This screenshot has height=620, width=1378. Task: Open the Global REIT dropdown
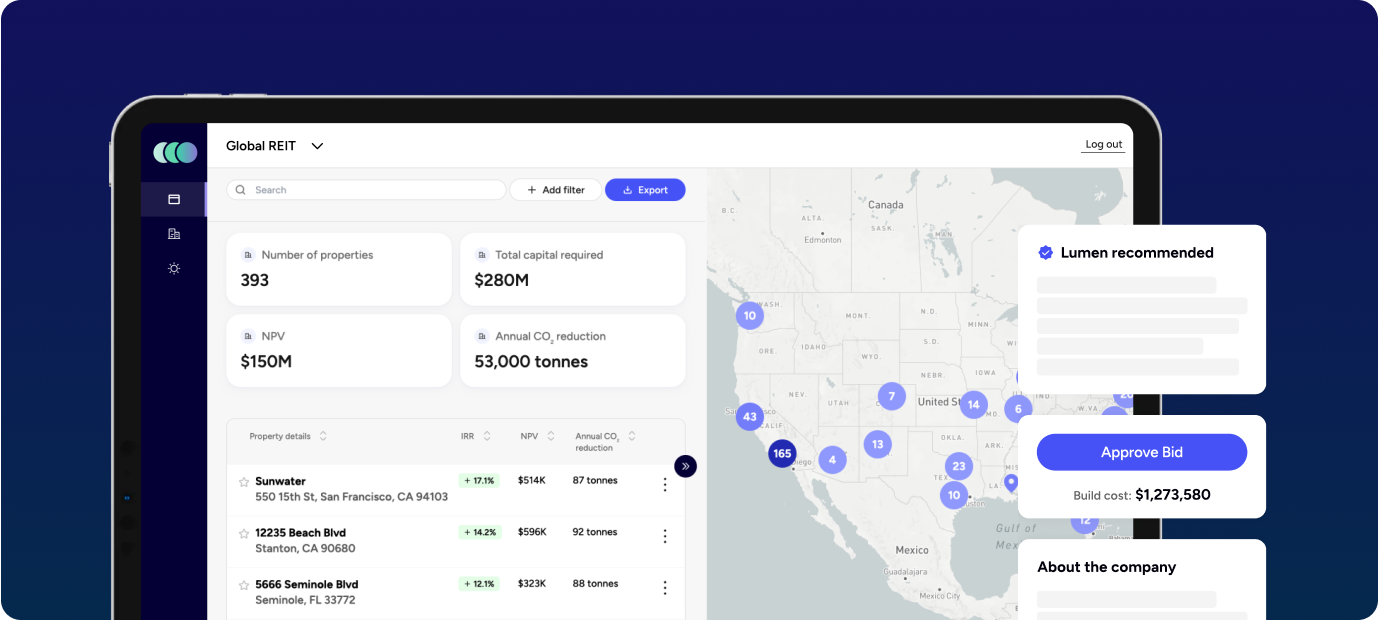275,146
